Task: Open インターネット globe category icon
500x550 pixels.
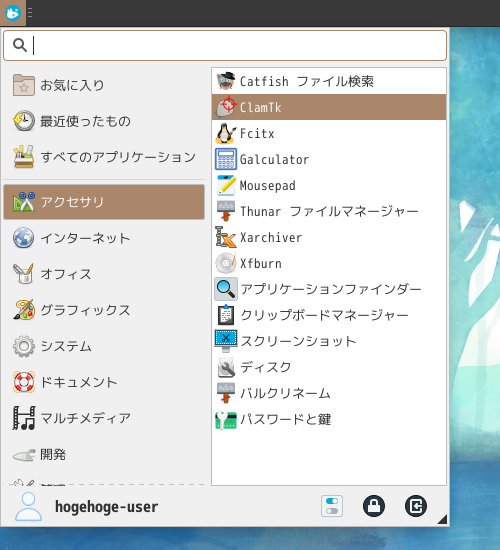Action: 24,238
